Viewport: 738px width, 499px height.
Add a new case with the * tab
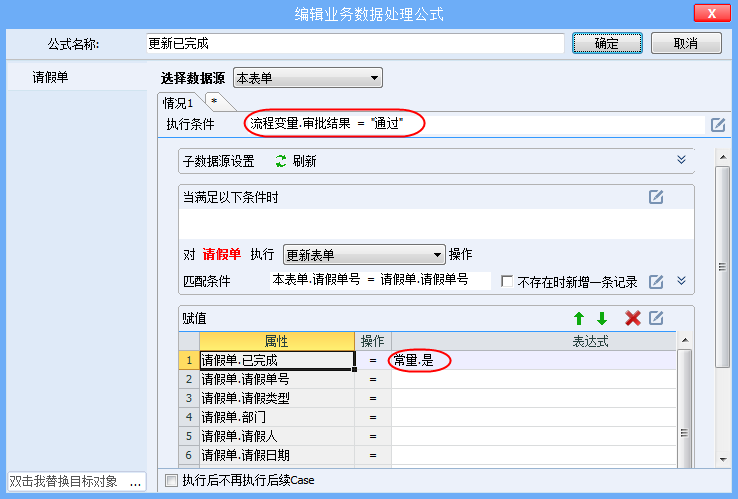click(x=215, y=102)
